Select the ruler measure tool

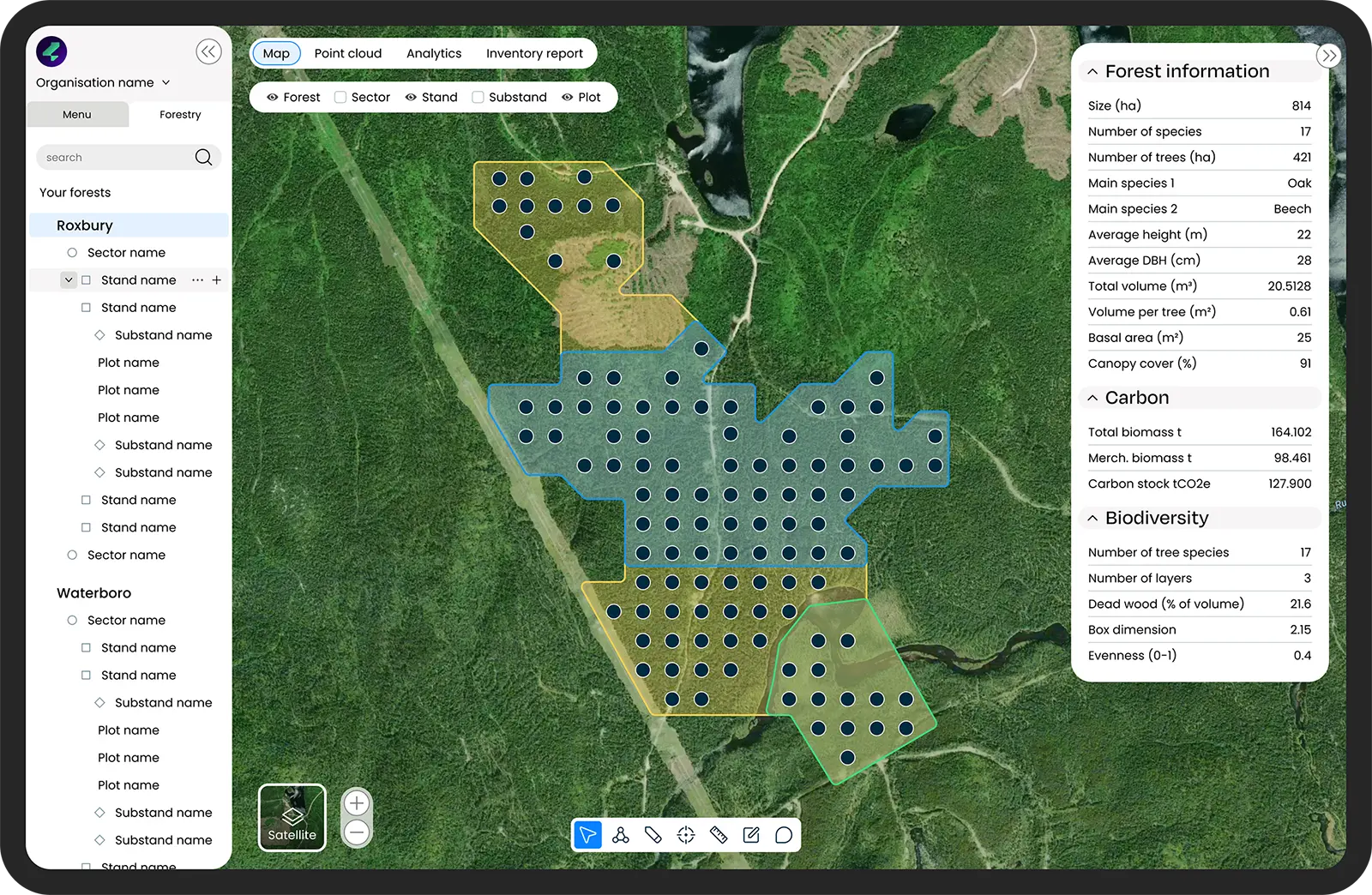[719, 835]
